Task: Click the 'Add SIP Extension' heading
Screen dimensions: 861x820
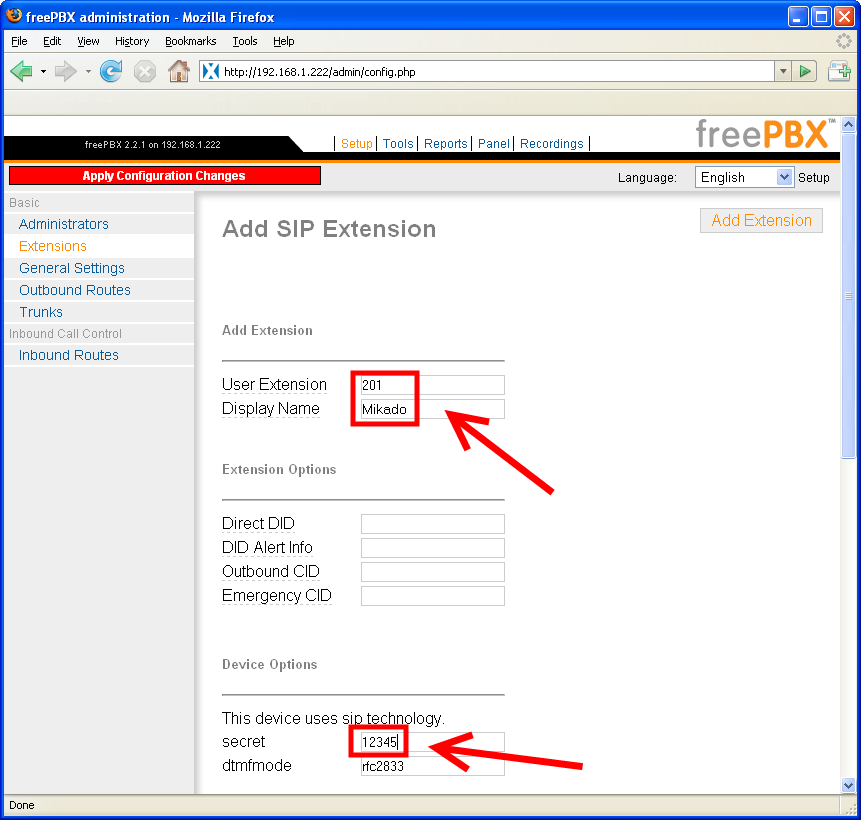Action: click(329, 229)
